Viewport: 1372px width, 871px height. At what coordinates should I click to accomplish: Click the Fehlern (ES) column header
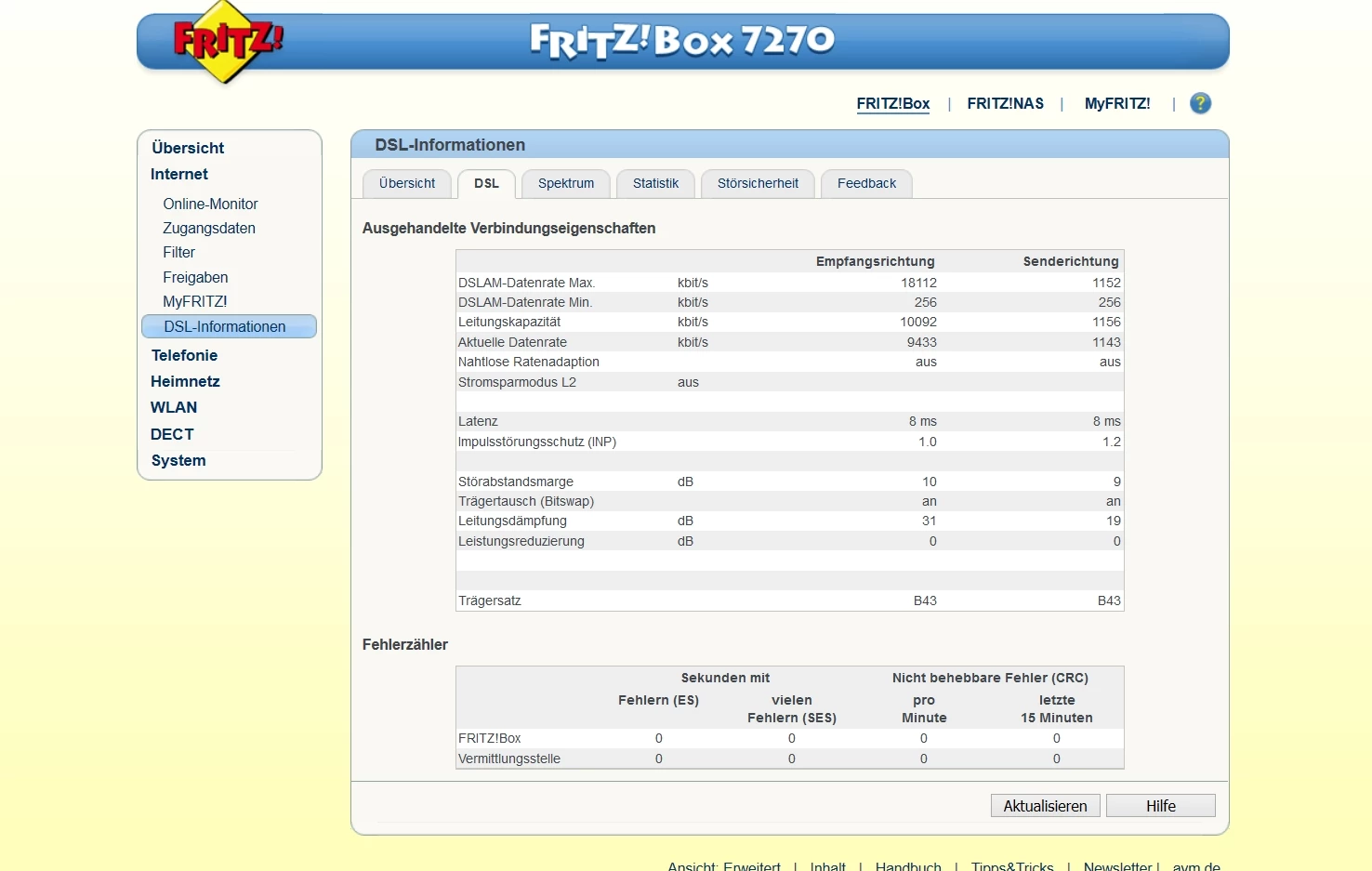(658, 700)
